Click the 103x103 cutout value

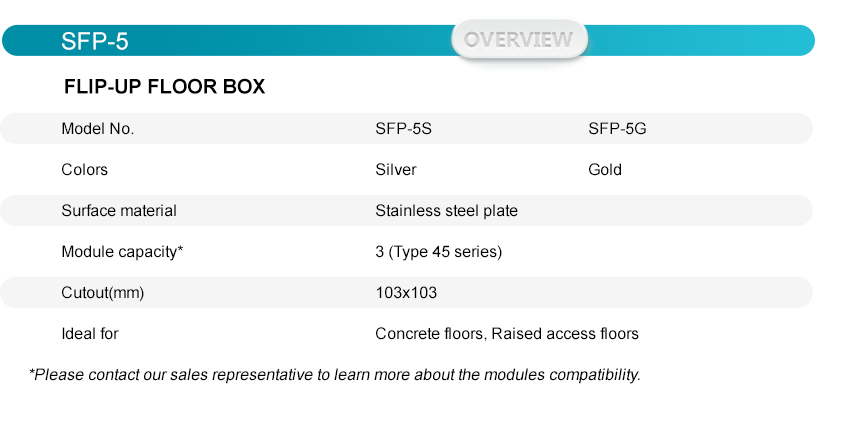pyautogui.click(x=406, y=293)
